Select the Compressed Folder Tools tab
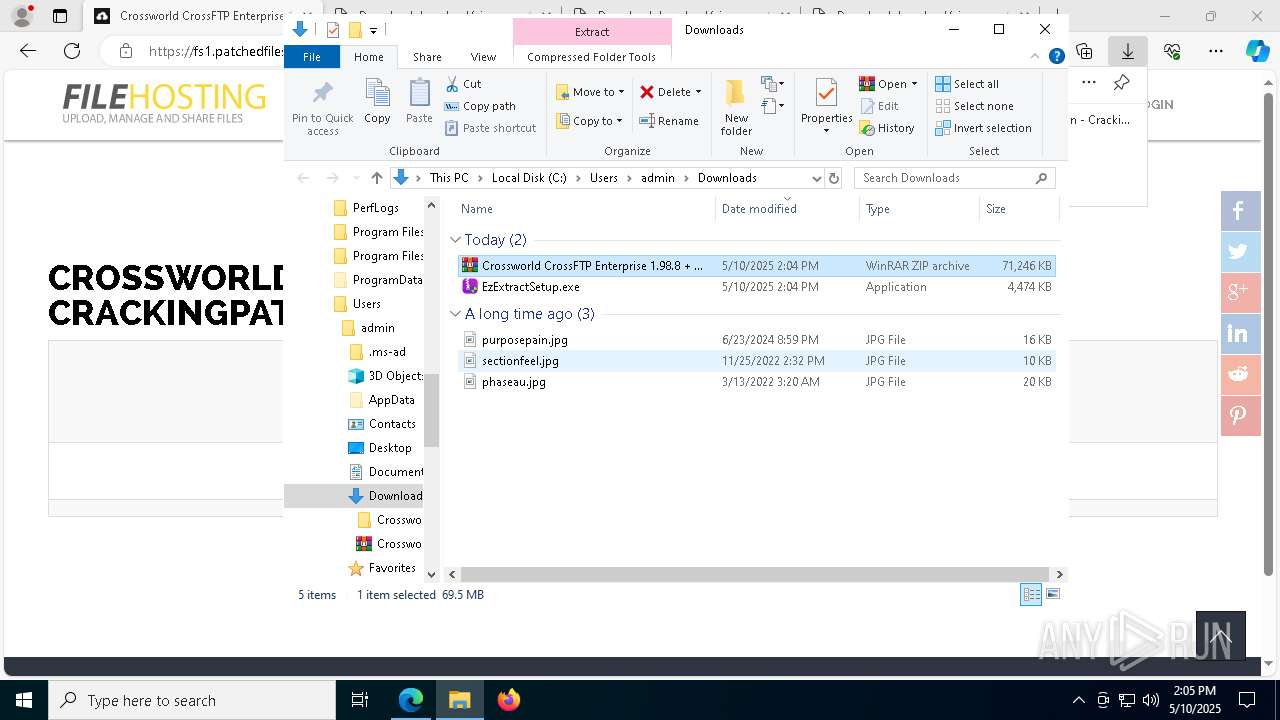Image resolution: width=1280 pixels, height=720 pixels. 591,57
